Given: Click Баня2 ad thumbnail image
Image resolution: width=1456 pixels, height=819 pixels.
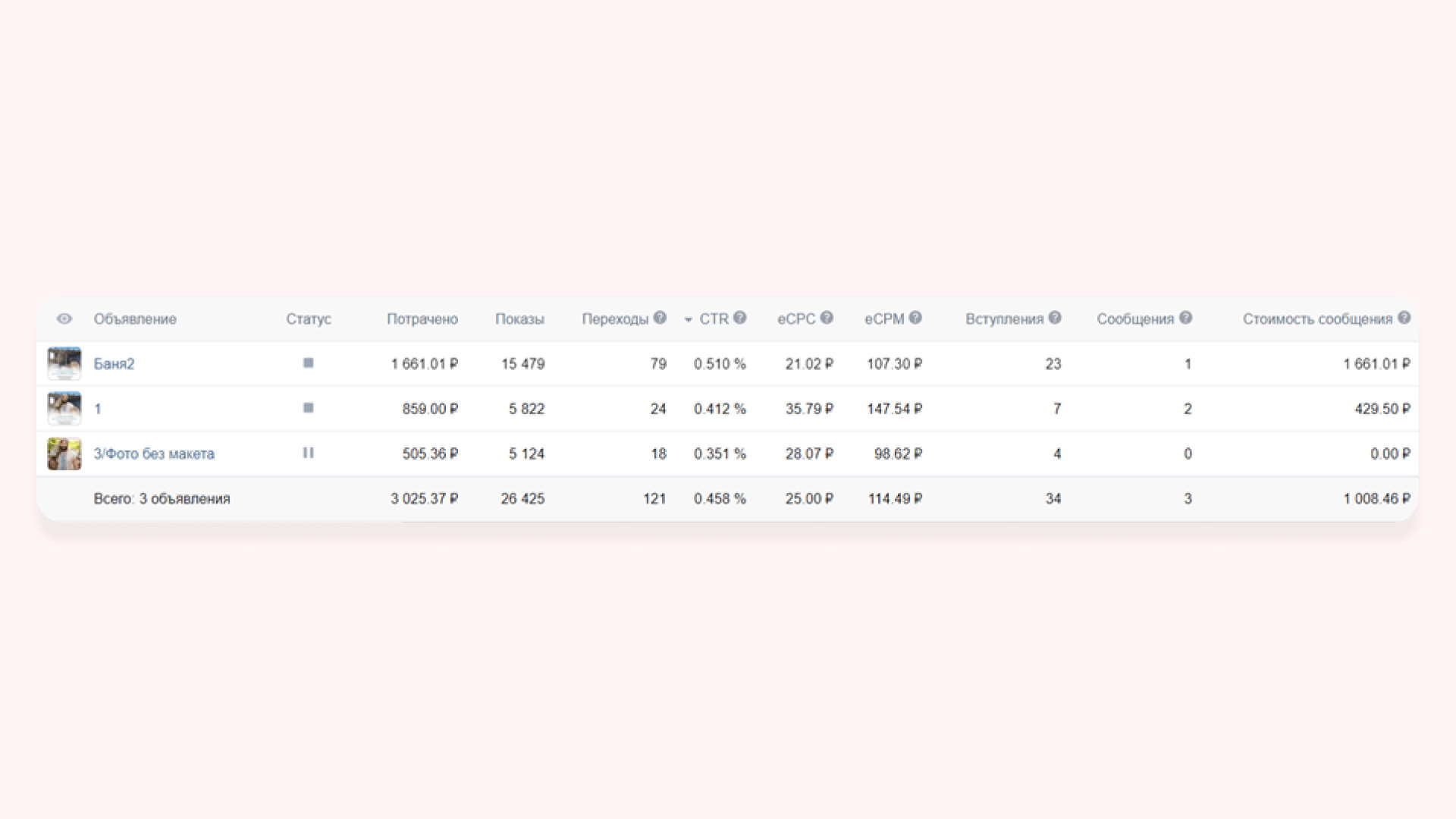Looking at the screenshot, I should 64,364.
